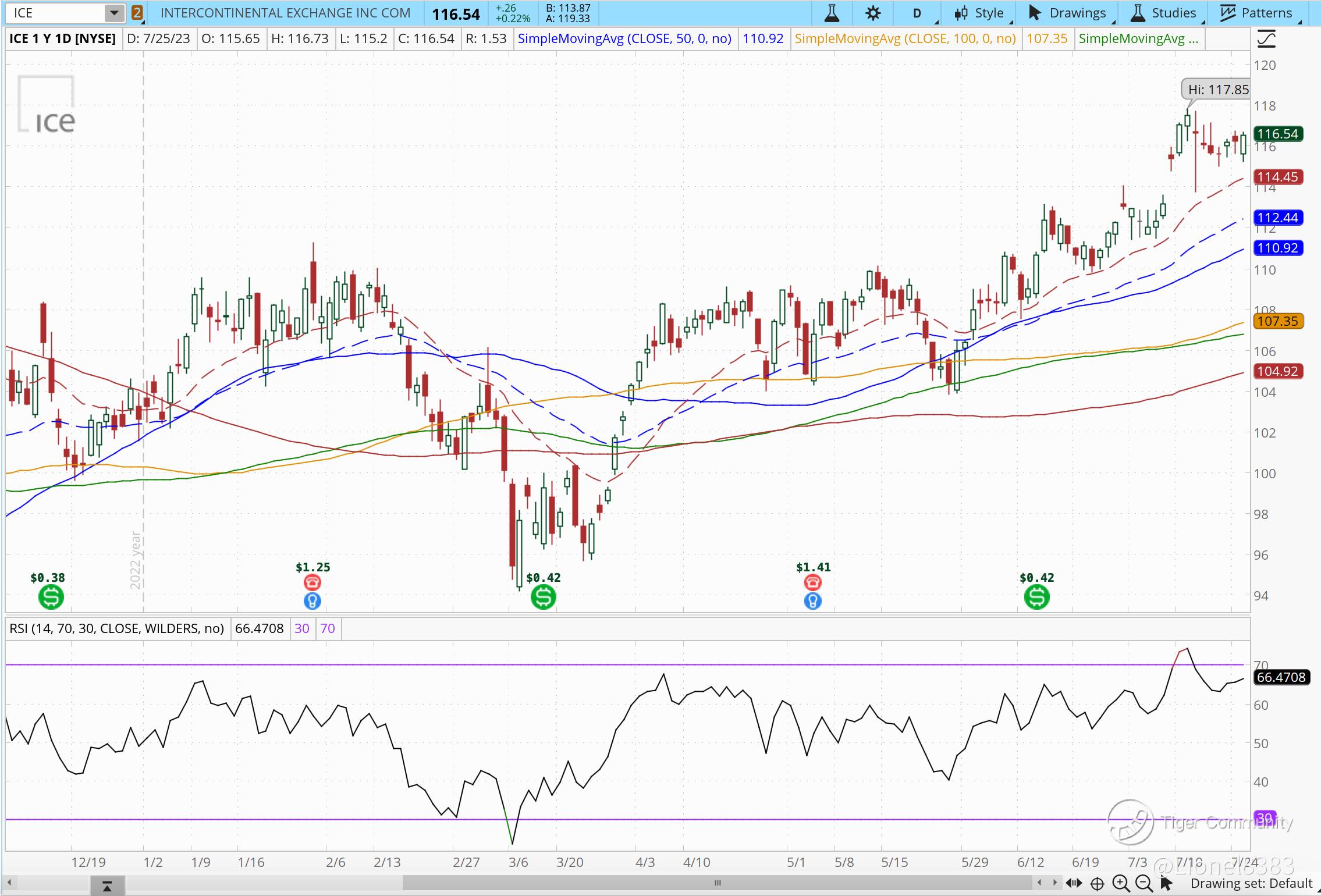Click the Studies button
Image resolution: width=1321 pixels, height=896 pixels.
tap(1163, 13)
